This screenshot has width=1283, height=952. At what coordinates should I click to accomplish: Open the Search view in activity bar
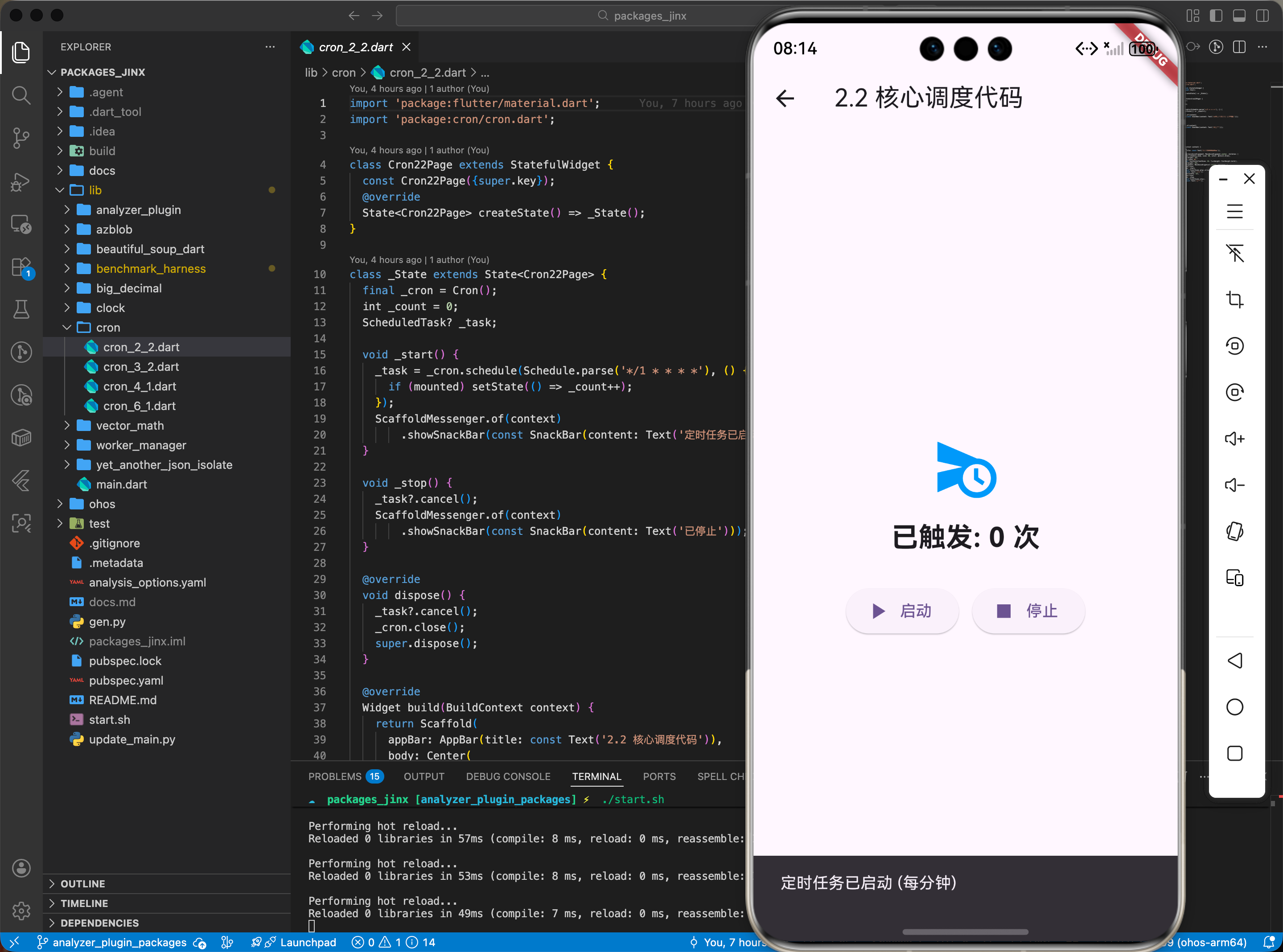click(21, 95)
